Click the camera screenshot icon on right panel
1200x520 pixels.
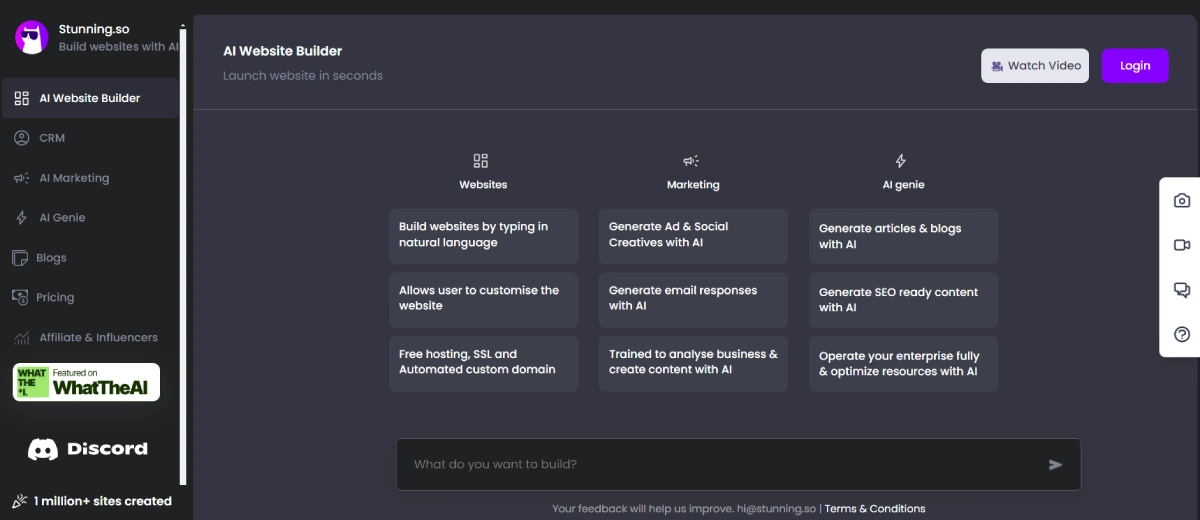coord(1181,201)
